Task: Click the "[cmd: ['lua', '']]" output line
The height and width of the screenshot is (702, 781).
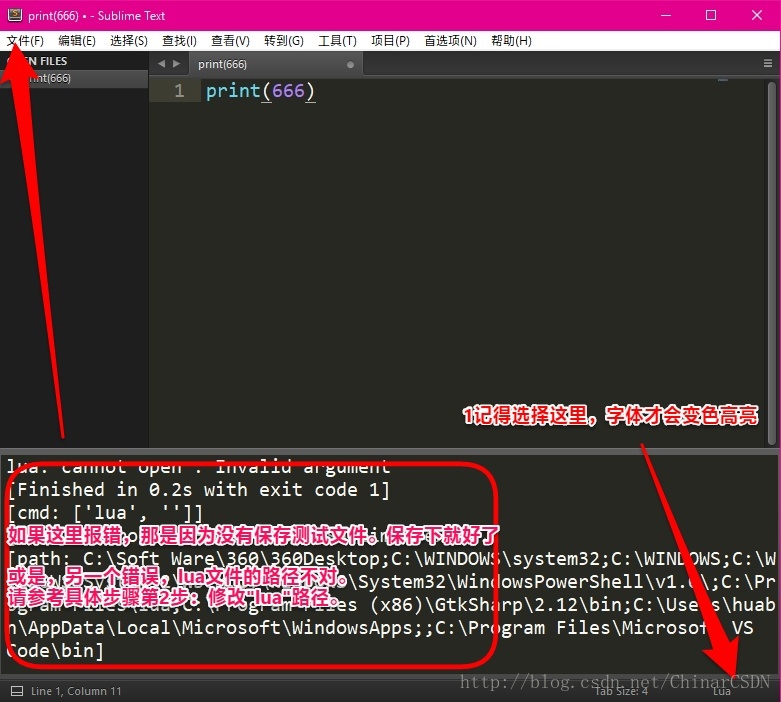Action: coord(105,513)
